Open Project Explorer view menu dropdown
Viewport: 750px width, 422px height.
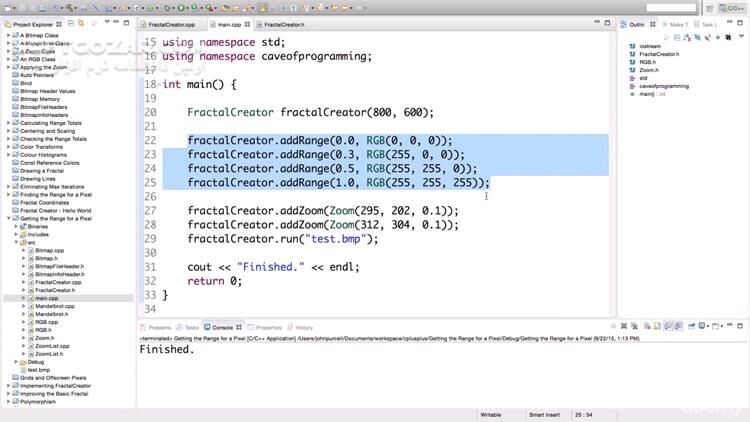pos(104,23)
